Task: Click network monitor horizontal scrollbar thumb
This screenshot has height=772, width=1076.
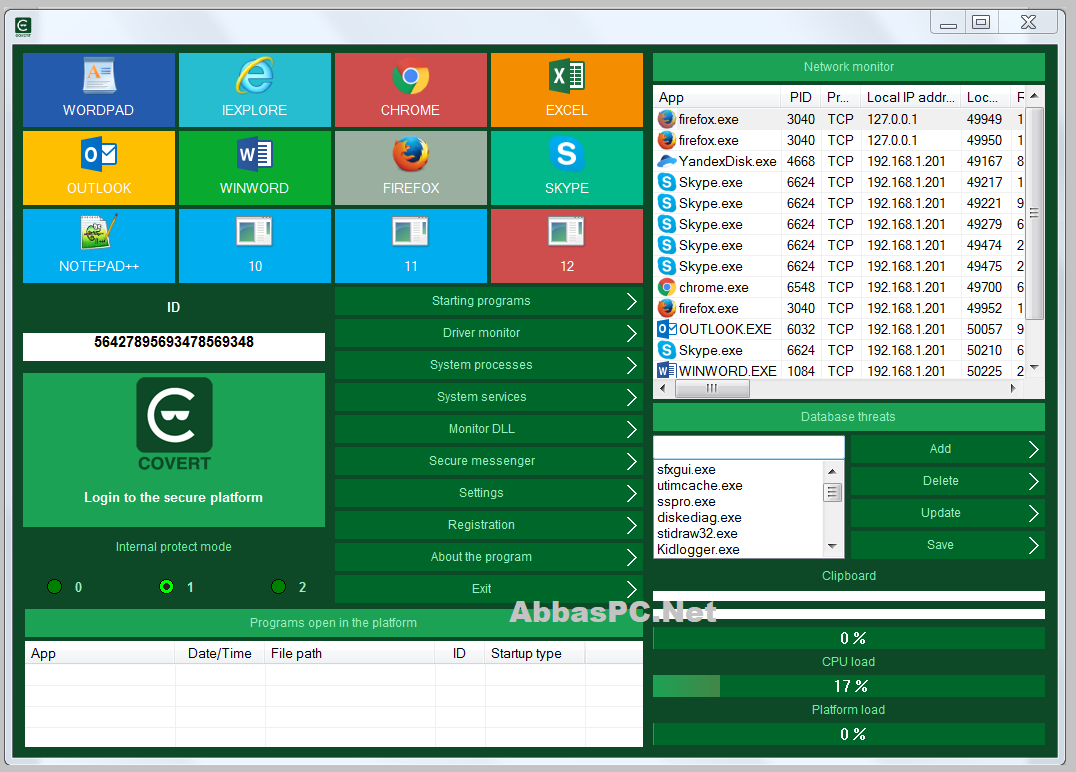Action: tap(712, 388)
